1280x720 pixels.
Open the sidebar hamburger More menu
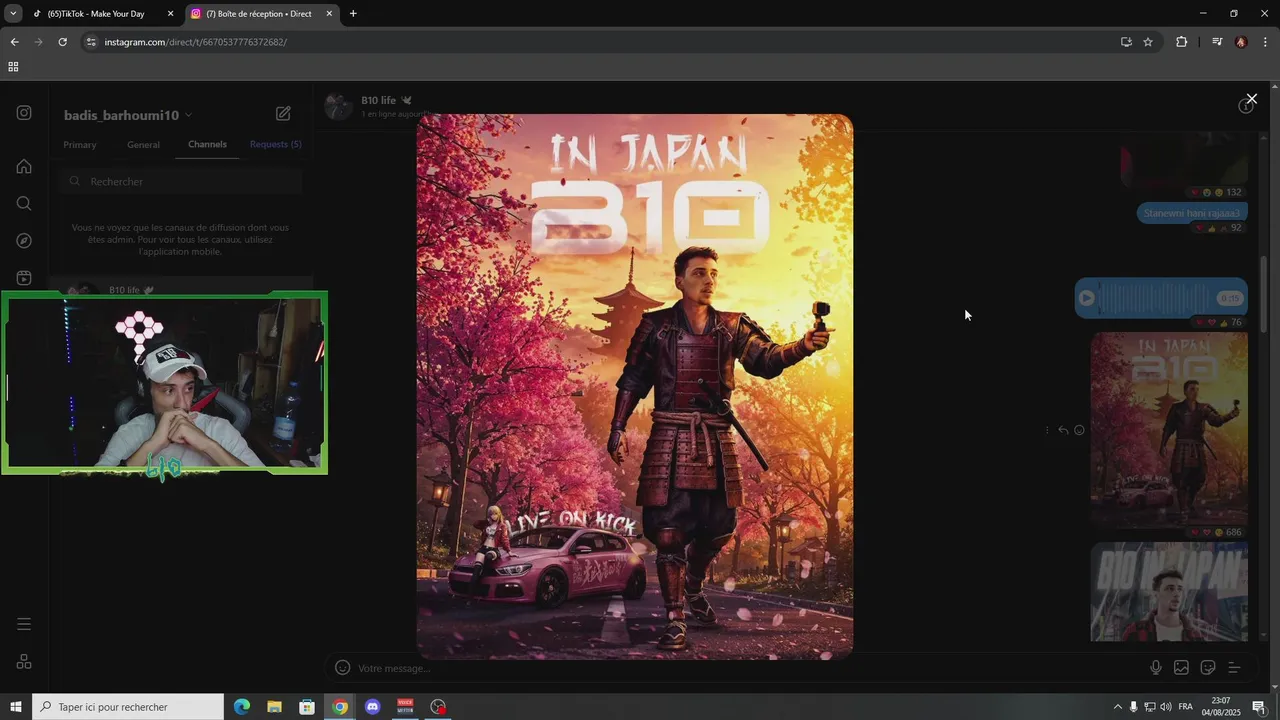tap(24, 624)
